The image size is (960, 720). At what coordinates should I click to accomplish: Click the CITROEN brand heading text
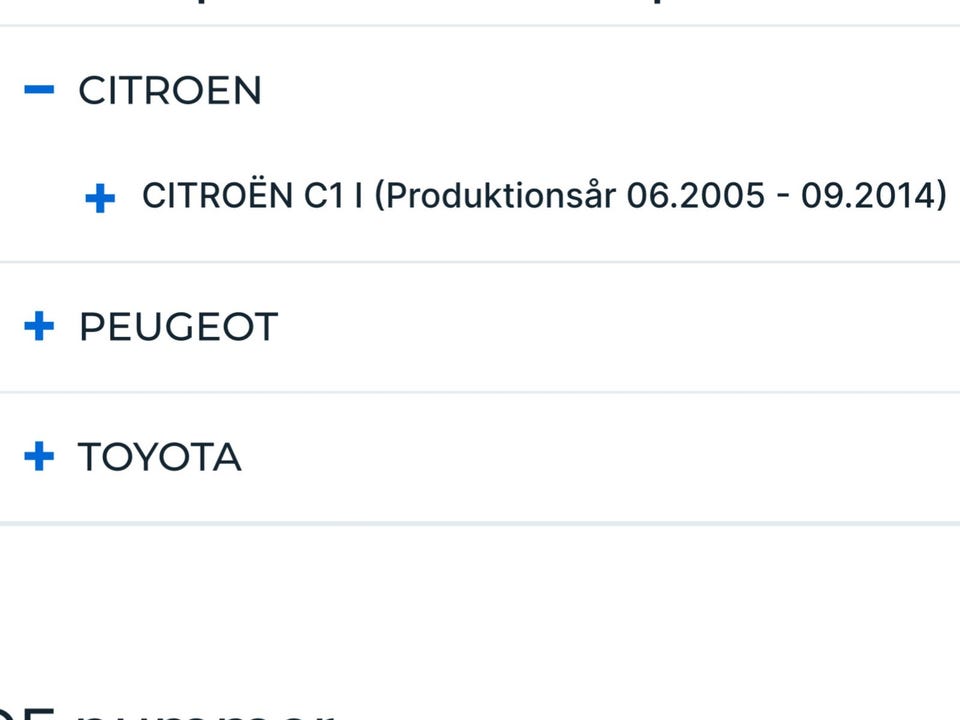pyautogui.click(x=170, y=91)
